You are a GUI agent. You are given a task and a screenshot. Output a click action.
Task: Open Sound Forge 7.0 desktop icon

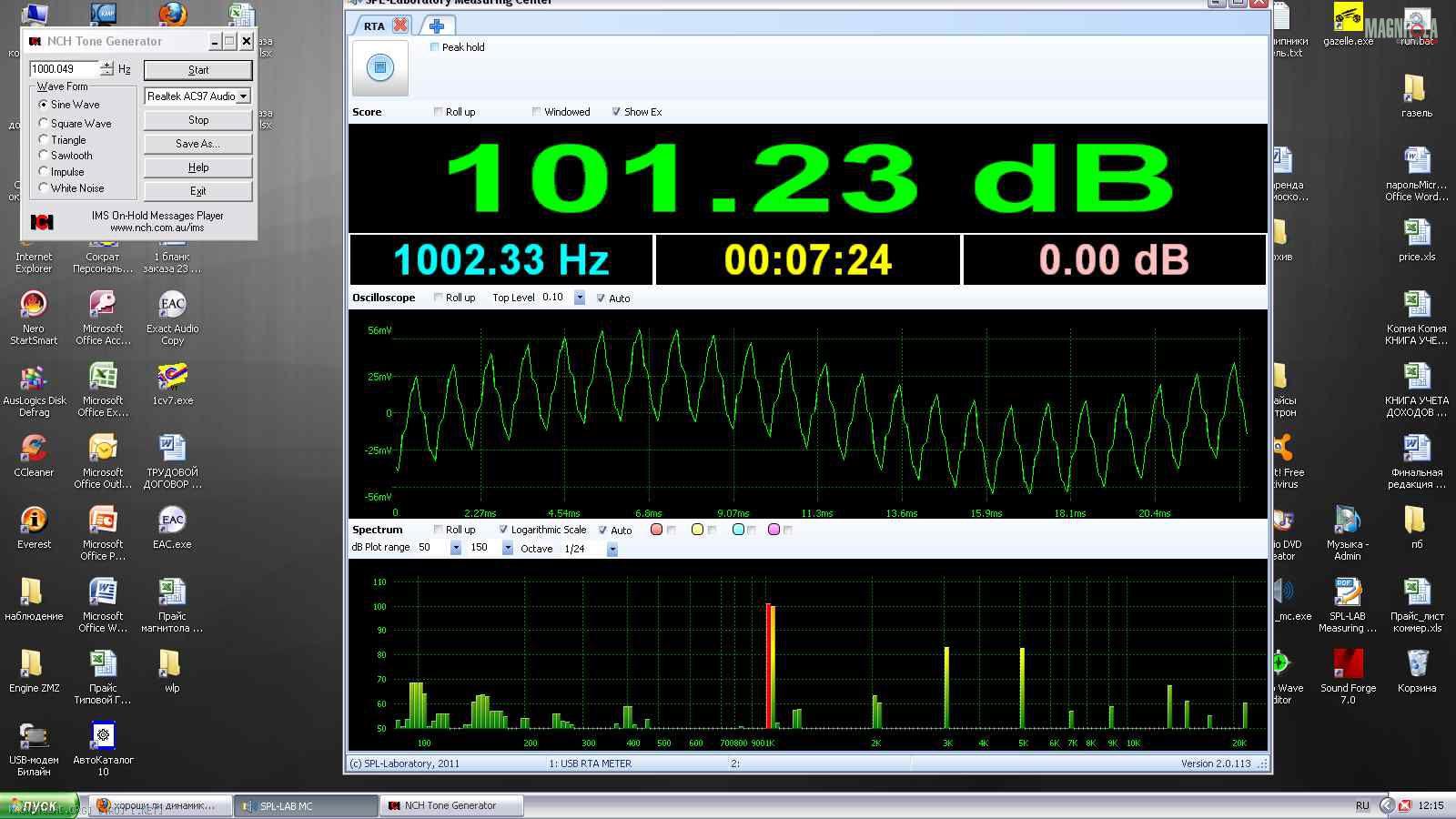[1348, 667]
